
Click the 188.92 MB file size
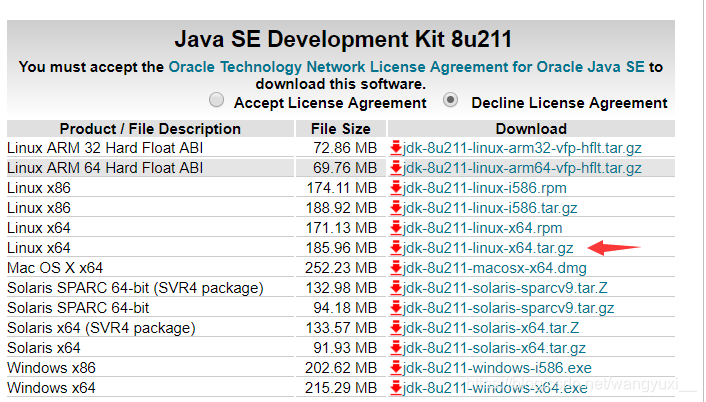point(341,208)
